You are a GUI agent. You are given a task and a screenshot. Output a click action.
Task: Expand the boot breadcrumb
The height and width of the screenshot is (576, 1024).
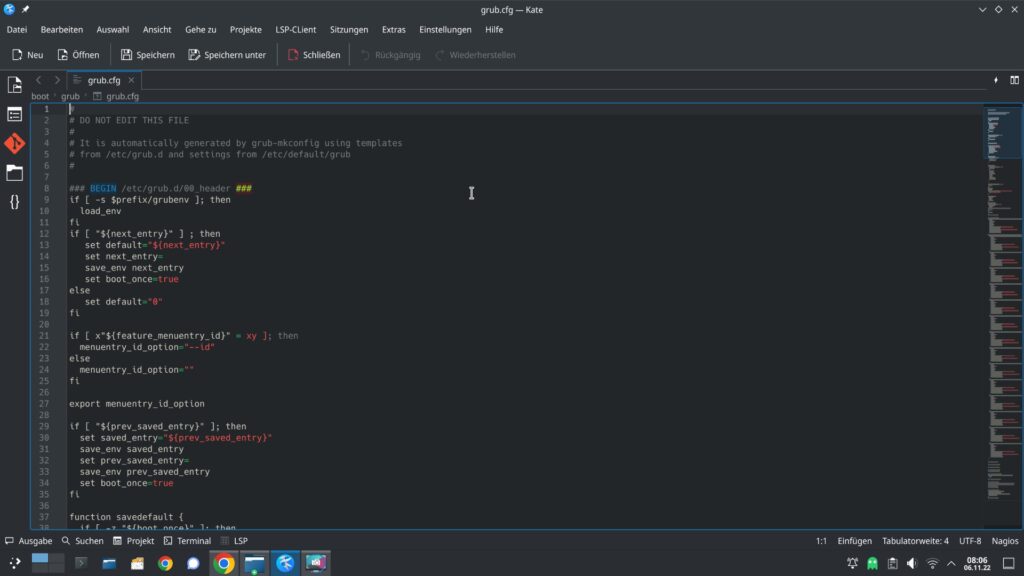[x=40, y=96]
